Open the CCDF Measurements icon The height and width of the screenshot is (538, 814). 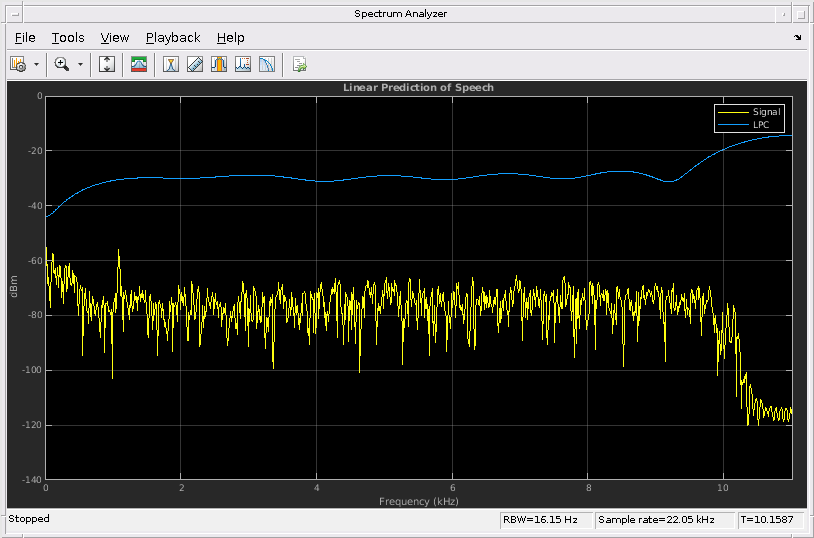click(x=267, y=64)
